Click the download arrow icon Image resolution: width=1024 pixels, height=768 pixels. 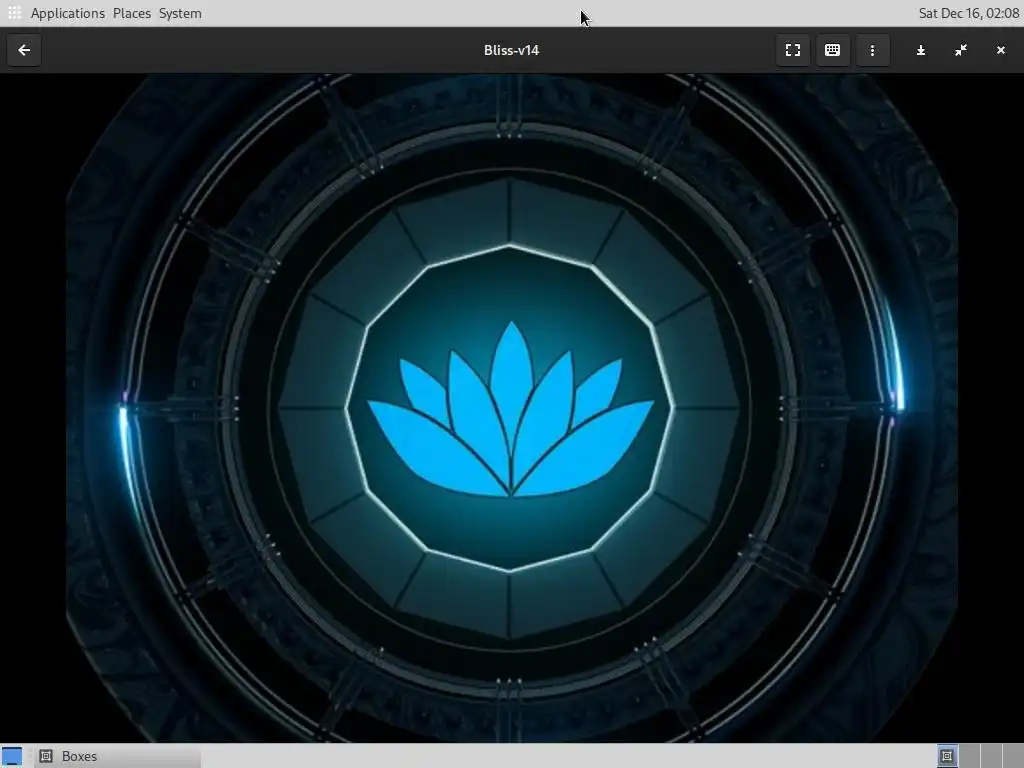[921, 50]
